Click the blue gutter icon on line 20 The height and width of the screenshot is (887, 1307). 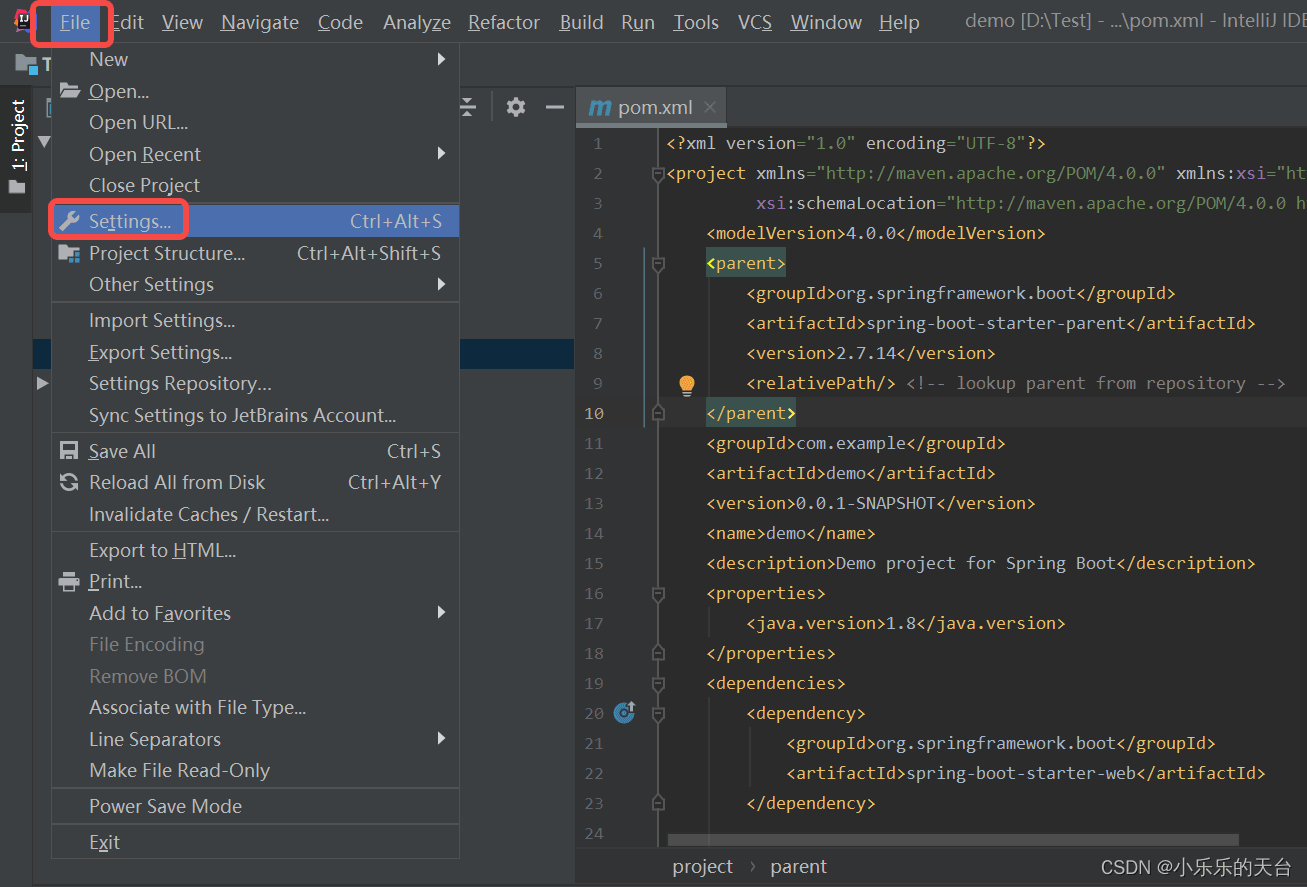(625, 712)
